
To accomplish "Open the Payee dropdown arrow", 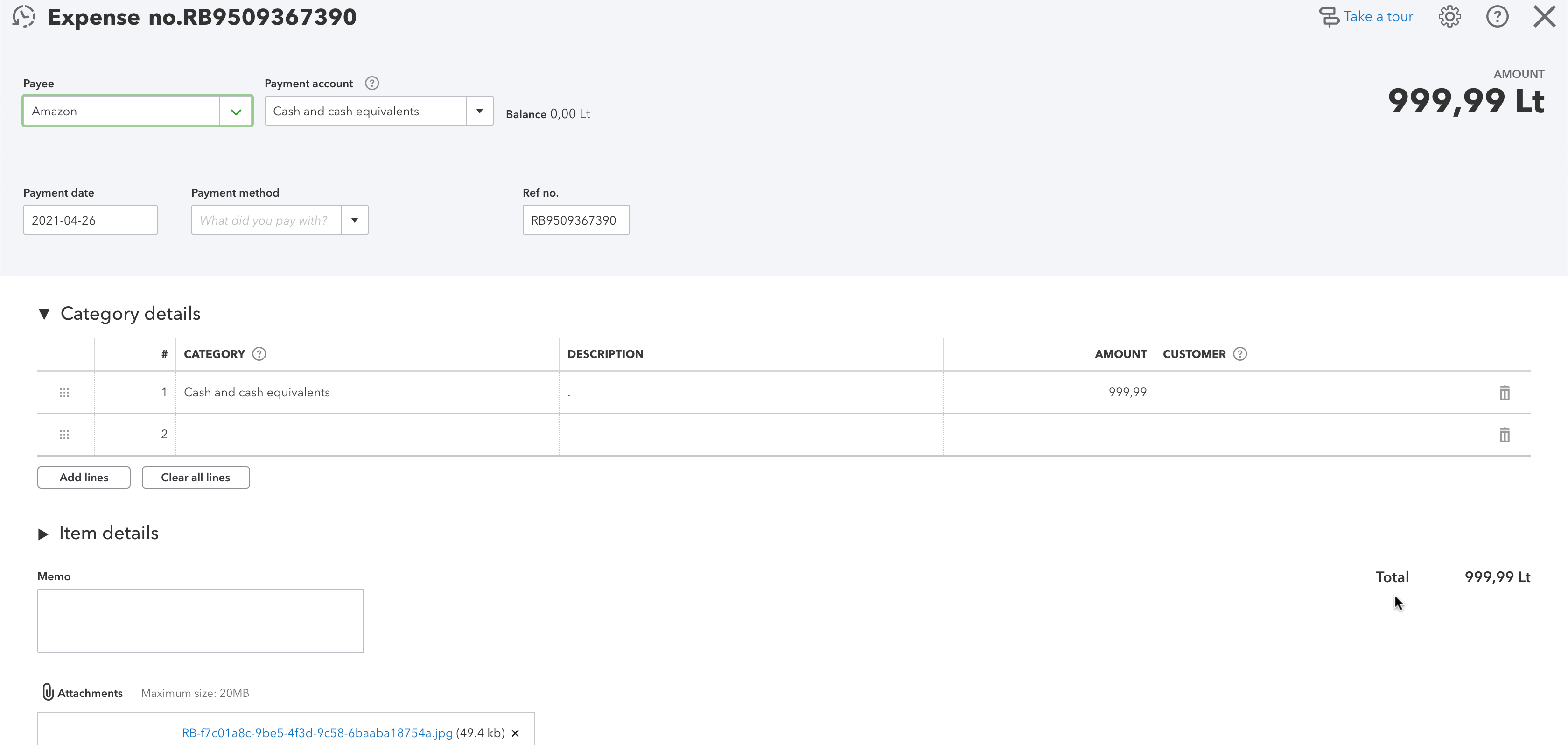I will pyautogui.click(x=236, y=112).
